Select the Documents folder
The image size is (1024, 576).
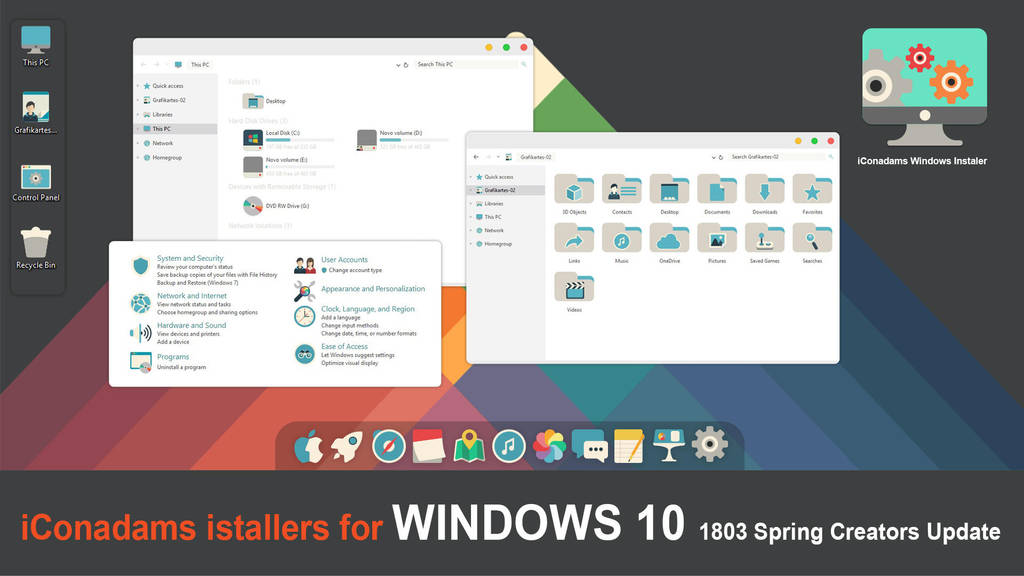[717, 194]
